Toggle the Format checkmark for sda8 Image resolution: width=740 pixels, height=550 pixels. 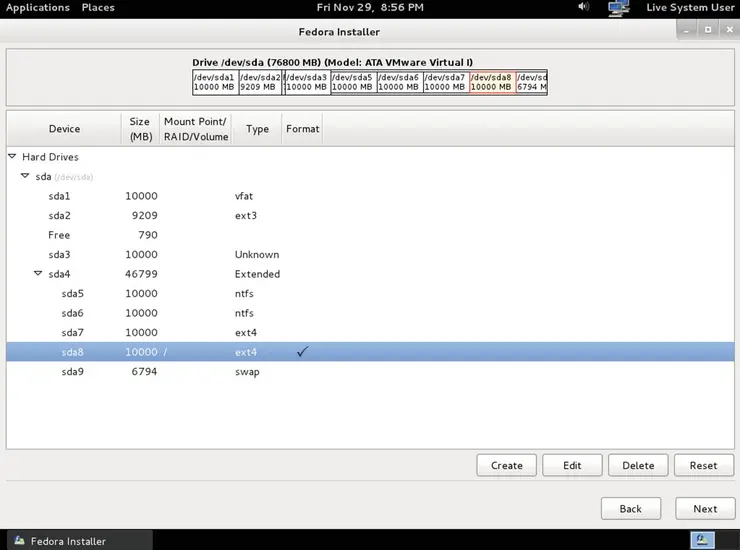[x=302, y=352]
